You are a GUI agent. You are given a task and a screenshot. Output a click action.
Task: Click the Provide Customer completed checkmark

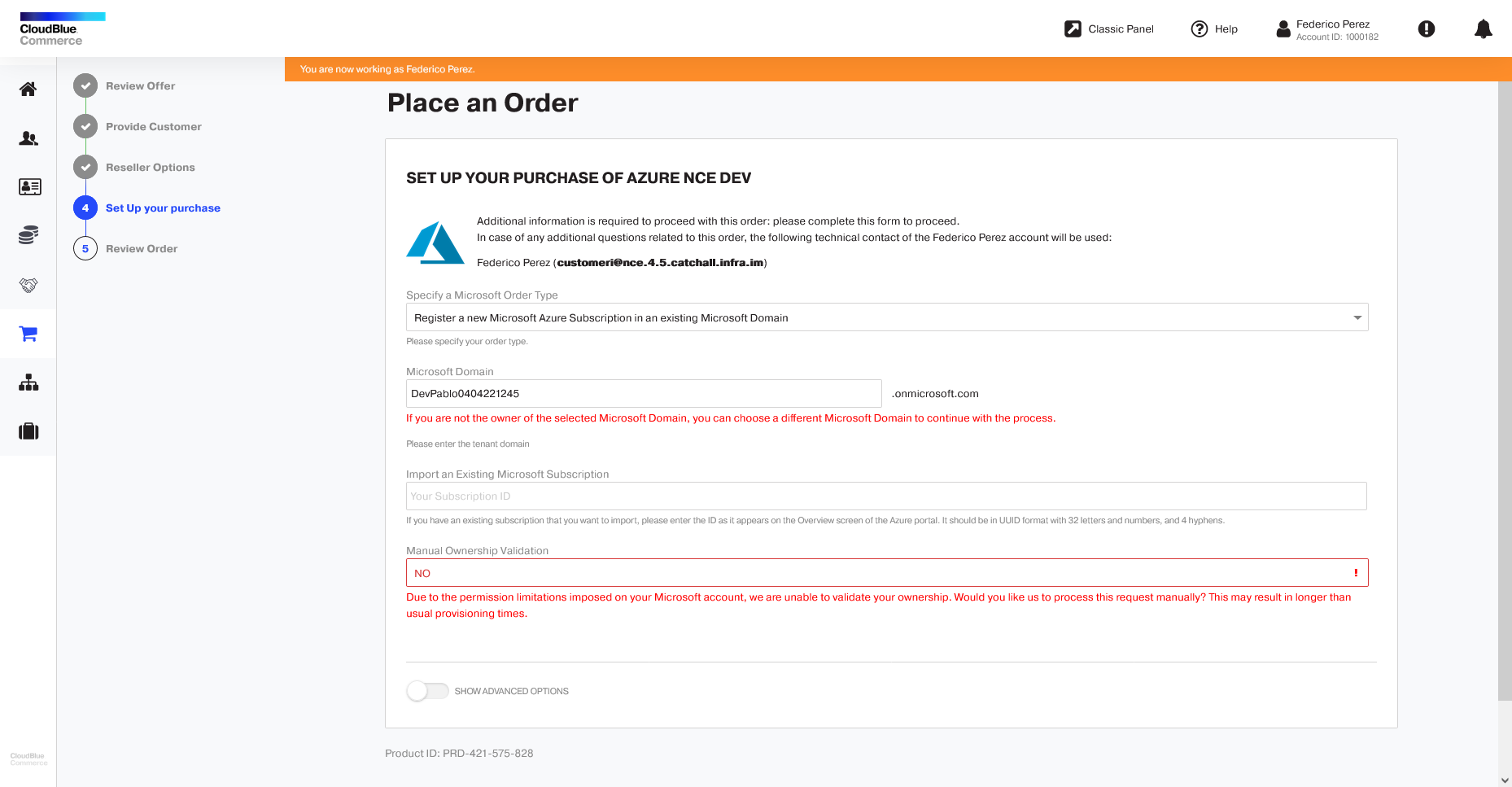click(85, 126)
